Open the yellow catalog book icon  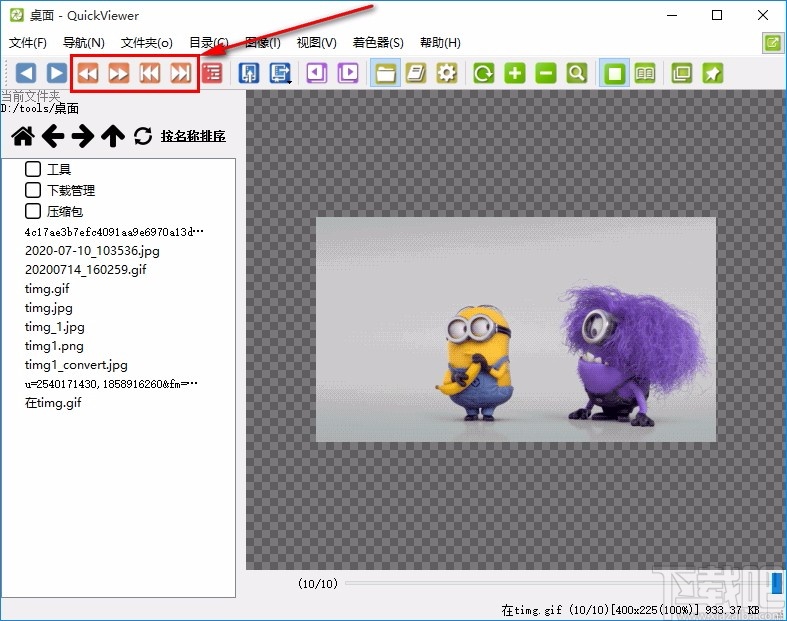pos(416,73)
